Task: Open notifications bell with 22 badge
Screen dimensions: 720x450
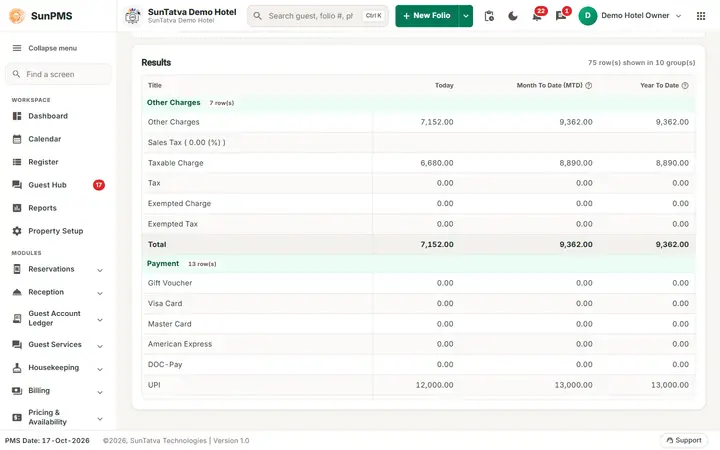Action: tap(537, 16)
